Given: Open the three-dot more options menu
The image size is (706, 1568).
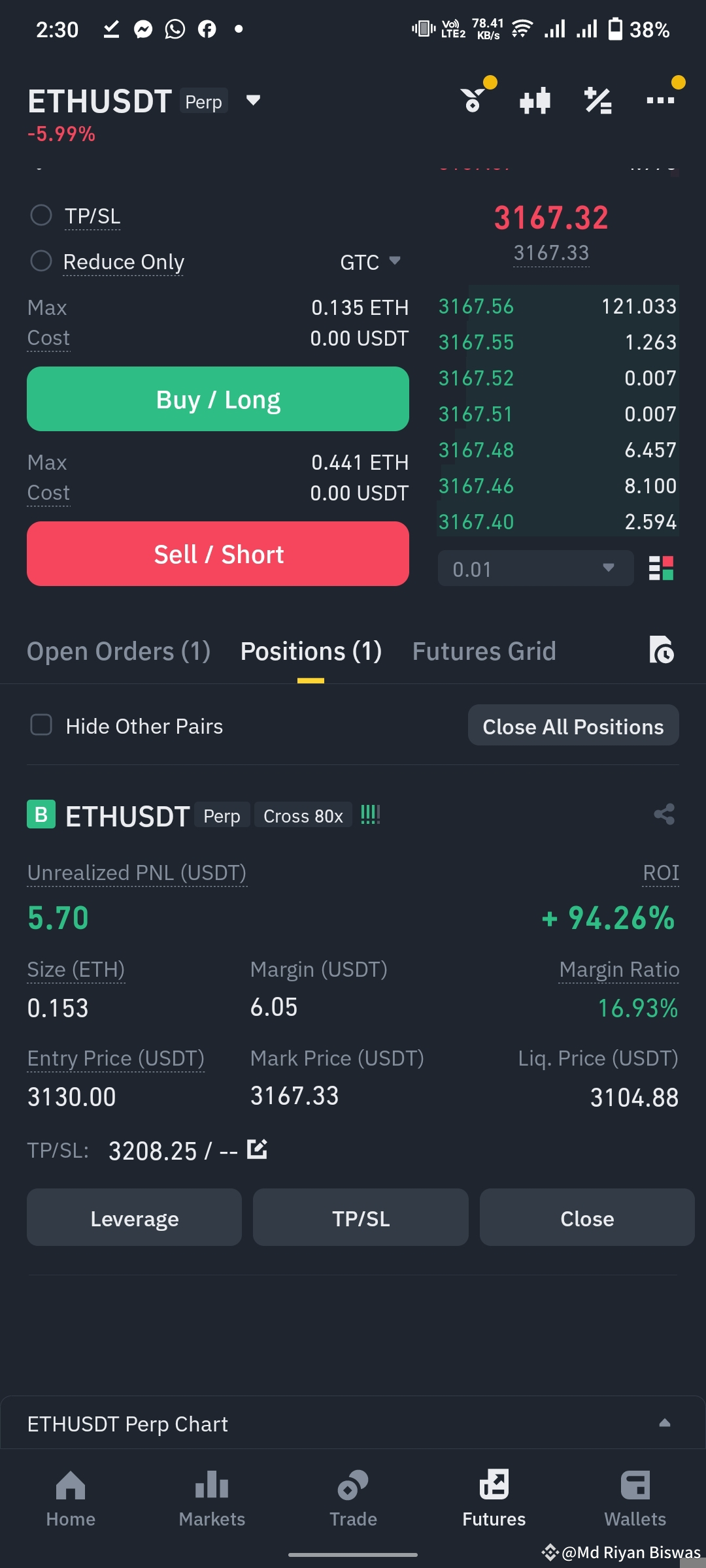Looking at the screenshot, I should point(660,100).
